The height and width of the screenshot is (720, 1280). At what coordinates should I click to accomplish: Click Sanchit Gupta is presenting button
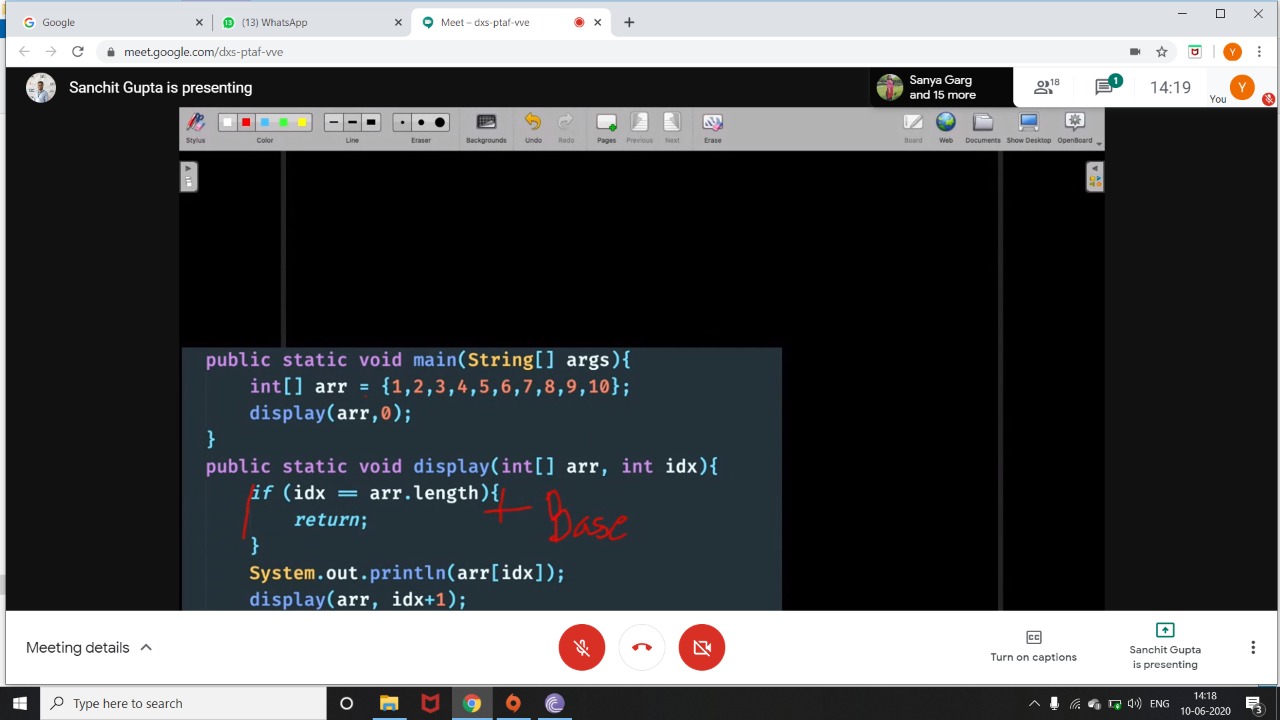1165,646
